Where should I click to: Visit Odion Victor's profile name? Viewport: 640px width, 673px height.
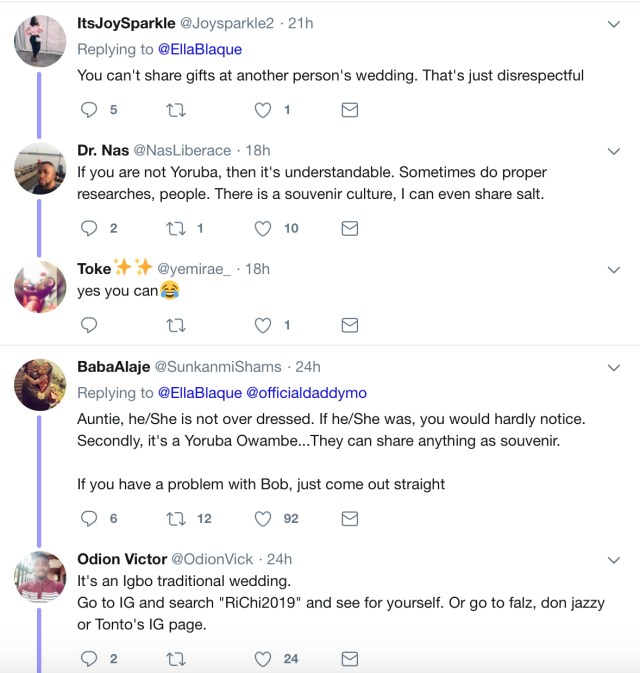(124, 558)
